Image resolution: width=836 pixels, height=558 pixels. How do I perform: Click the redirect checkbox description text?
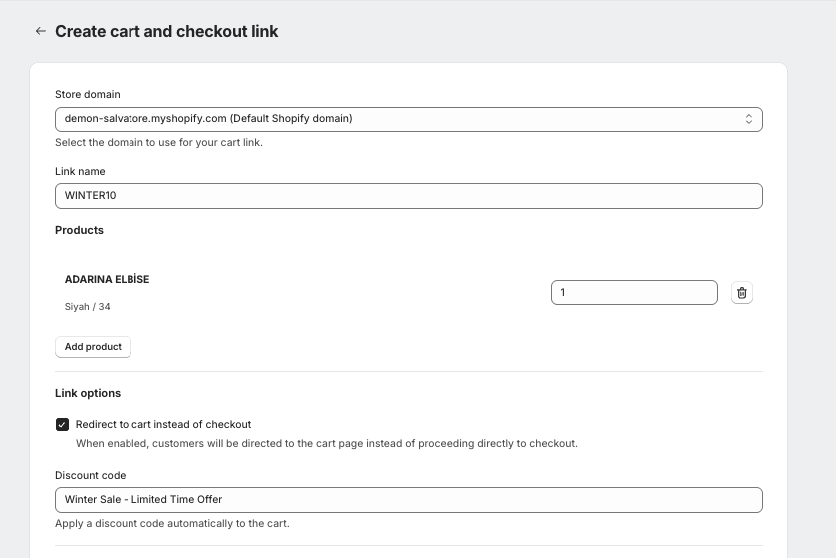pyautogui.click(x=327, y=443)
